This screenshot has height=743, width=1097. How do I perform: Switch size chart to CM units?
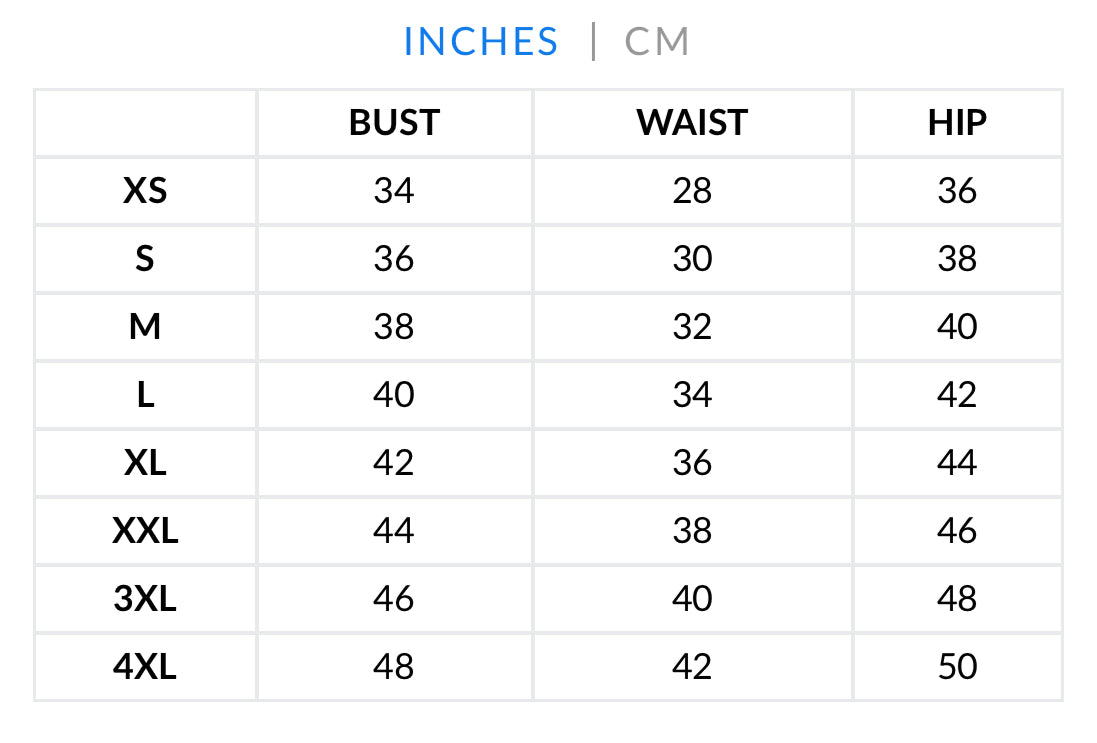pyautogui.click(x=657, y=41)
